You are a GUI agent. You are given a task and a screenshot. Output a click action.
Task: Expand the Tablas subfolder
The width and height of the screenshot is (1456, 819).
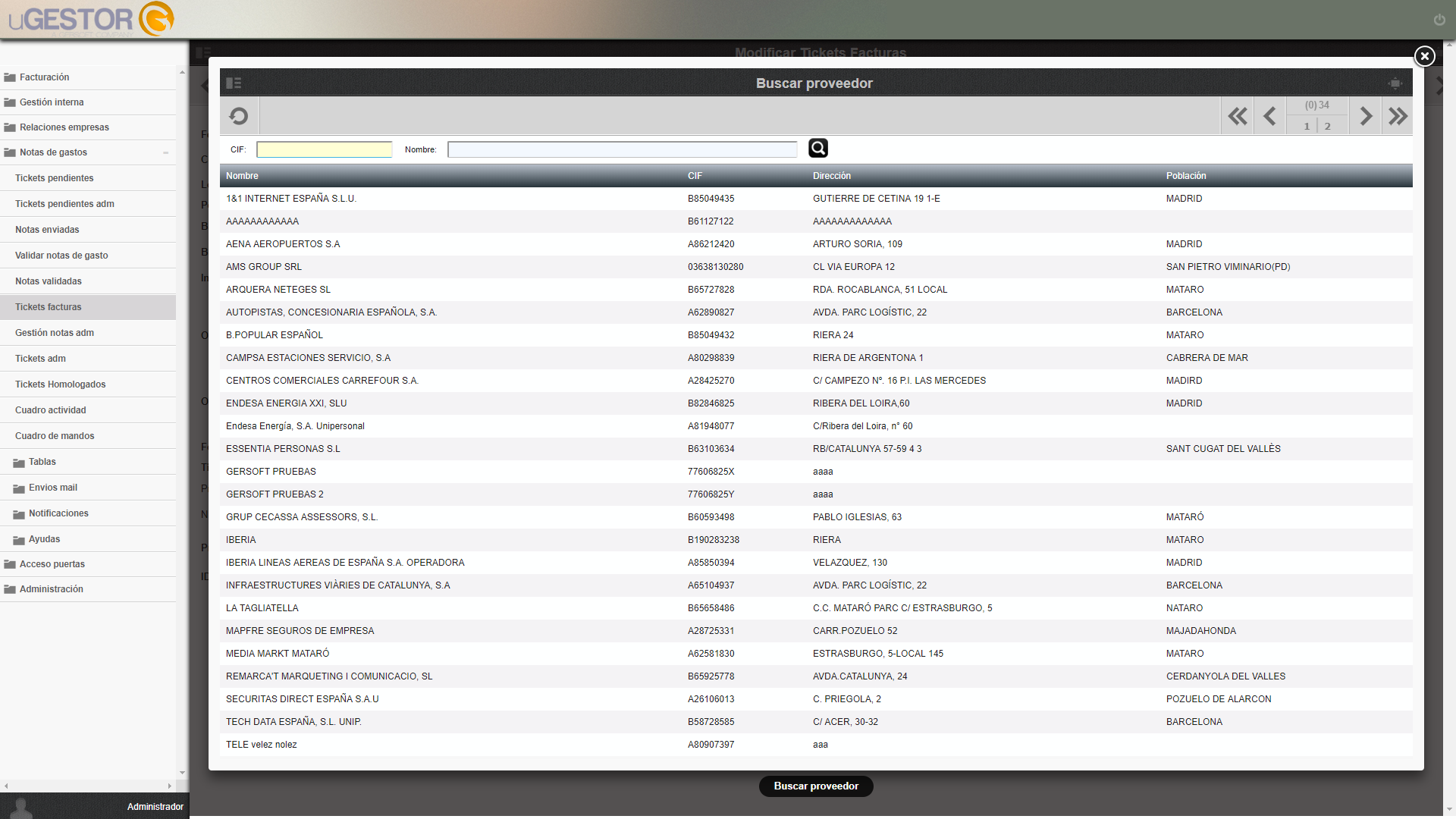[88, 462]
